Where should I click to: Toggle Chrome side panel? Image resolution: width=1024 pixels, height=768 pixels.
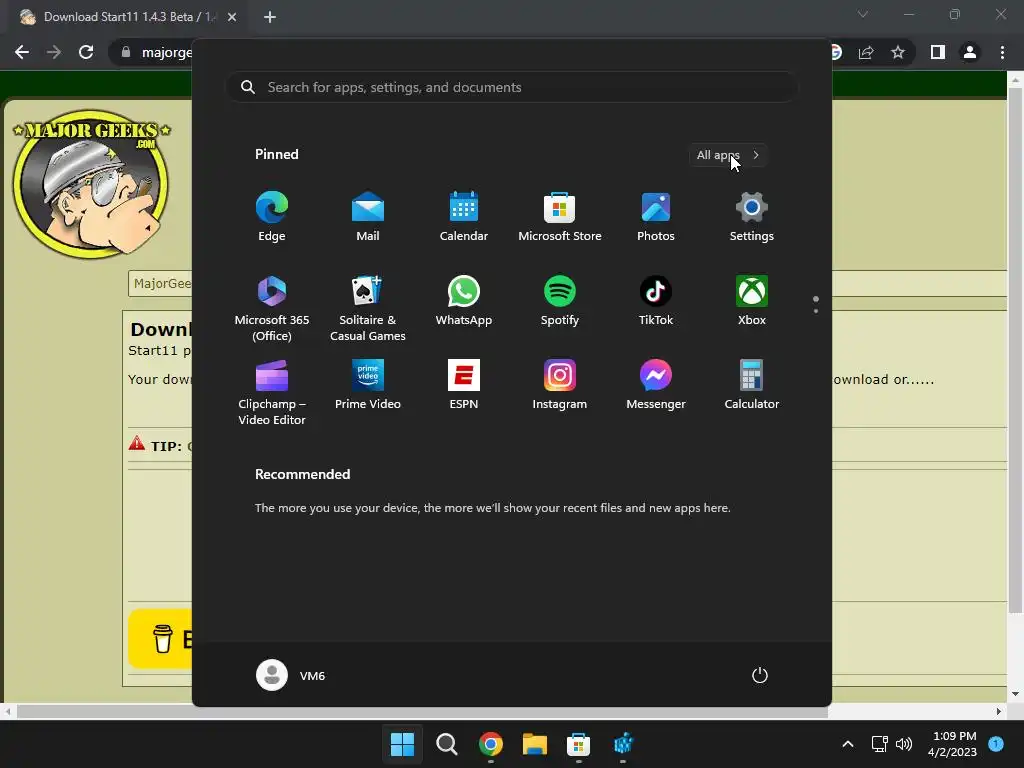point(938,52)
